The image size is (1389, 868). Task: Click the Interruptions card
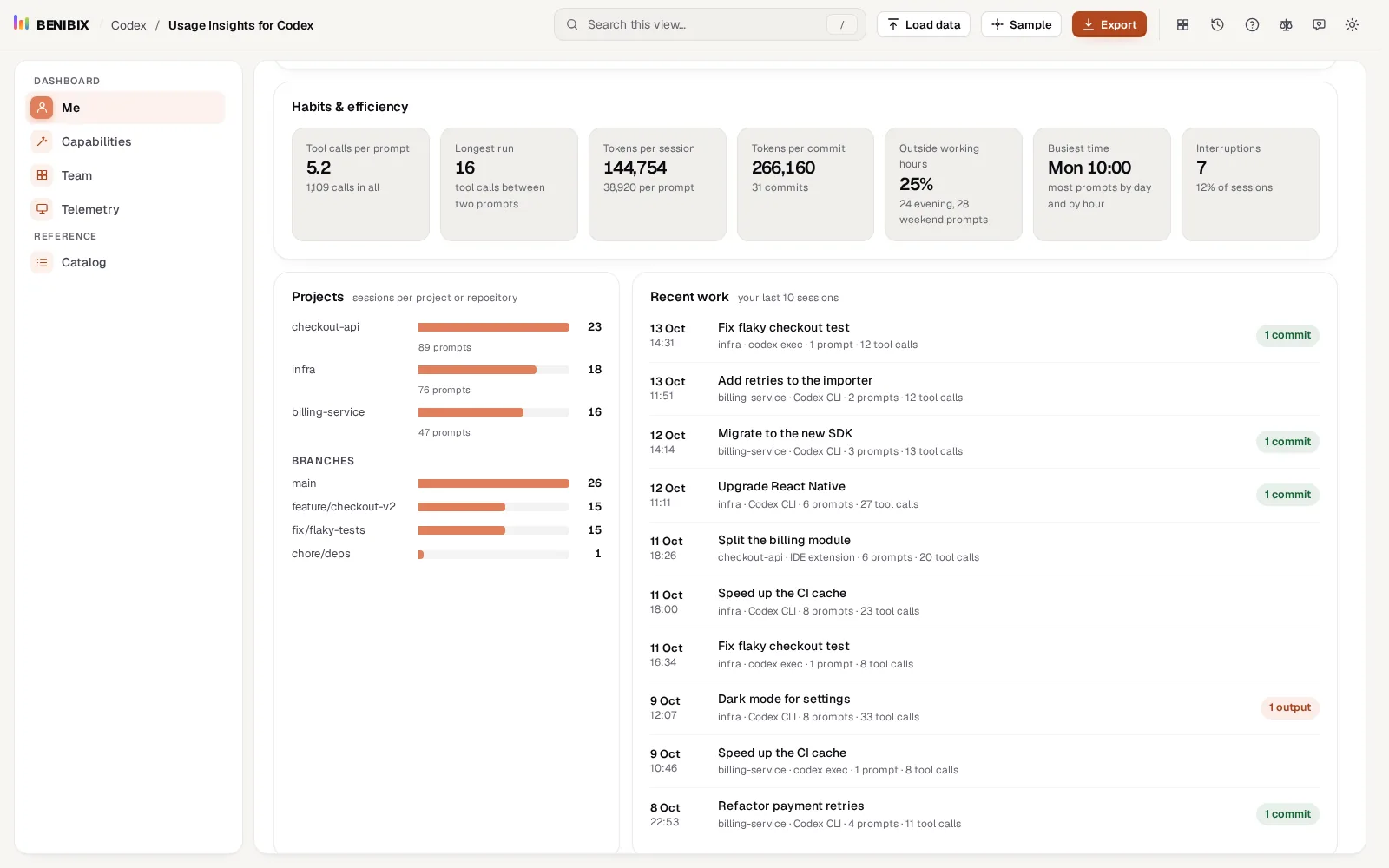[1250, 184]
